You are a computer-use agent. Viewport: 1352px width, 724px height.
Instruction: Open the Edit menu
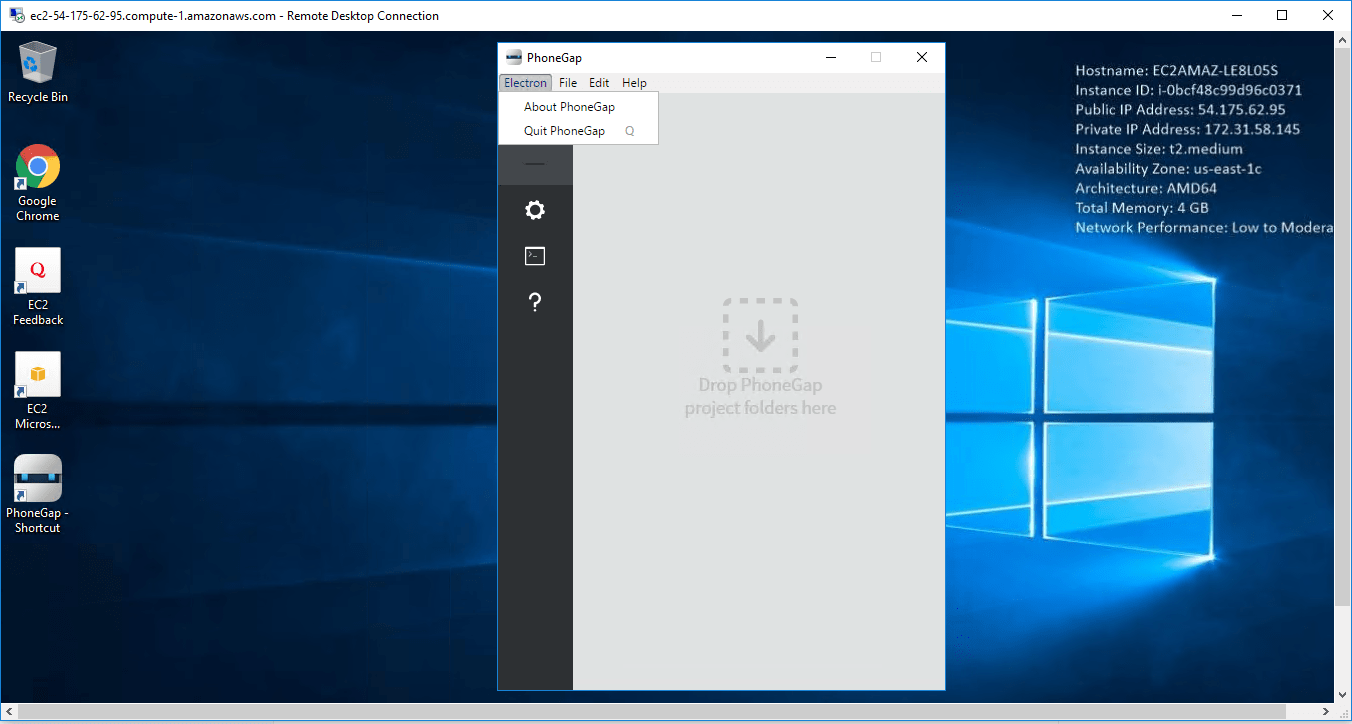pos(599,83)
